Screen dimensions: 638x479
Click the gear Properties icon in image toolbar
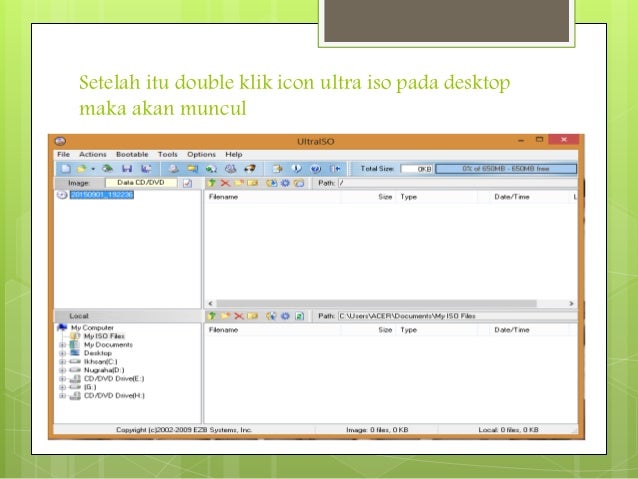point(285,183)
